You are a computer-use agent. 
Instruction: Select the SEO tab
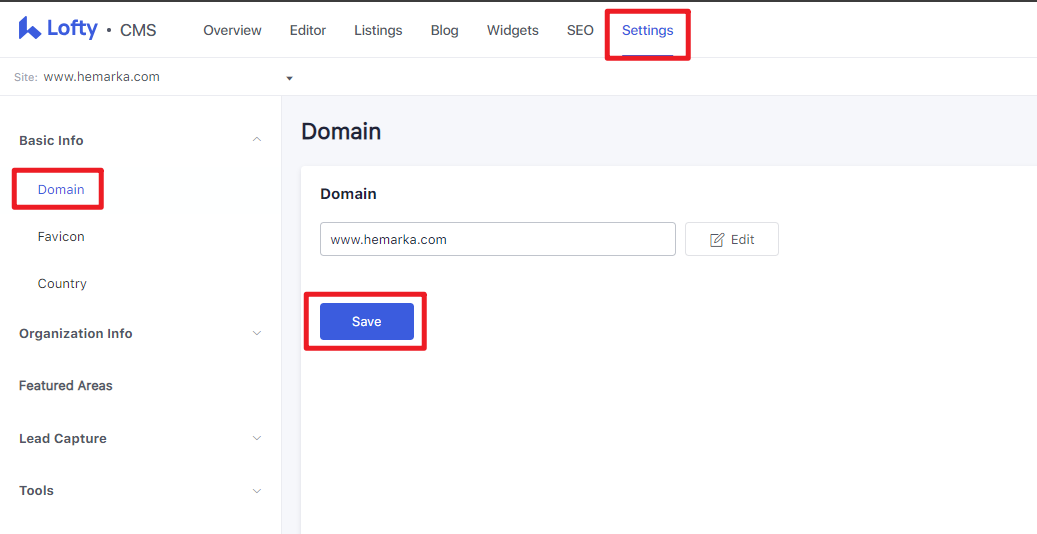pos(580,30)
